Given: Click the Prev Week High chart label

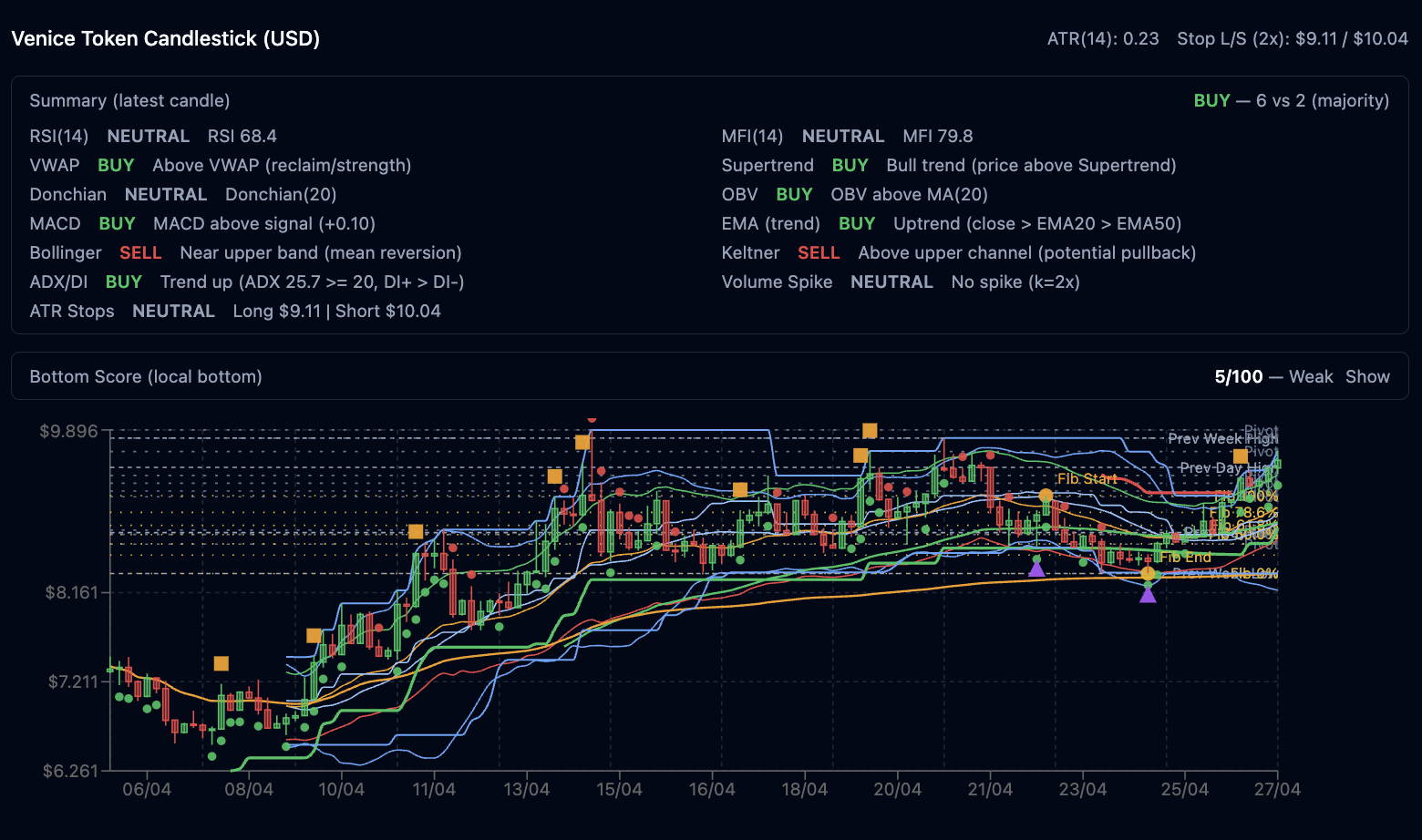Looking at the screenshot, I should 1221,439.
